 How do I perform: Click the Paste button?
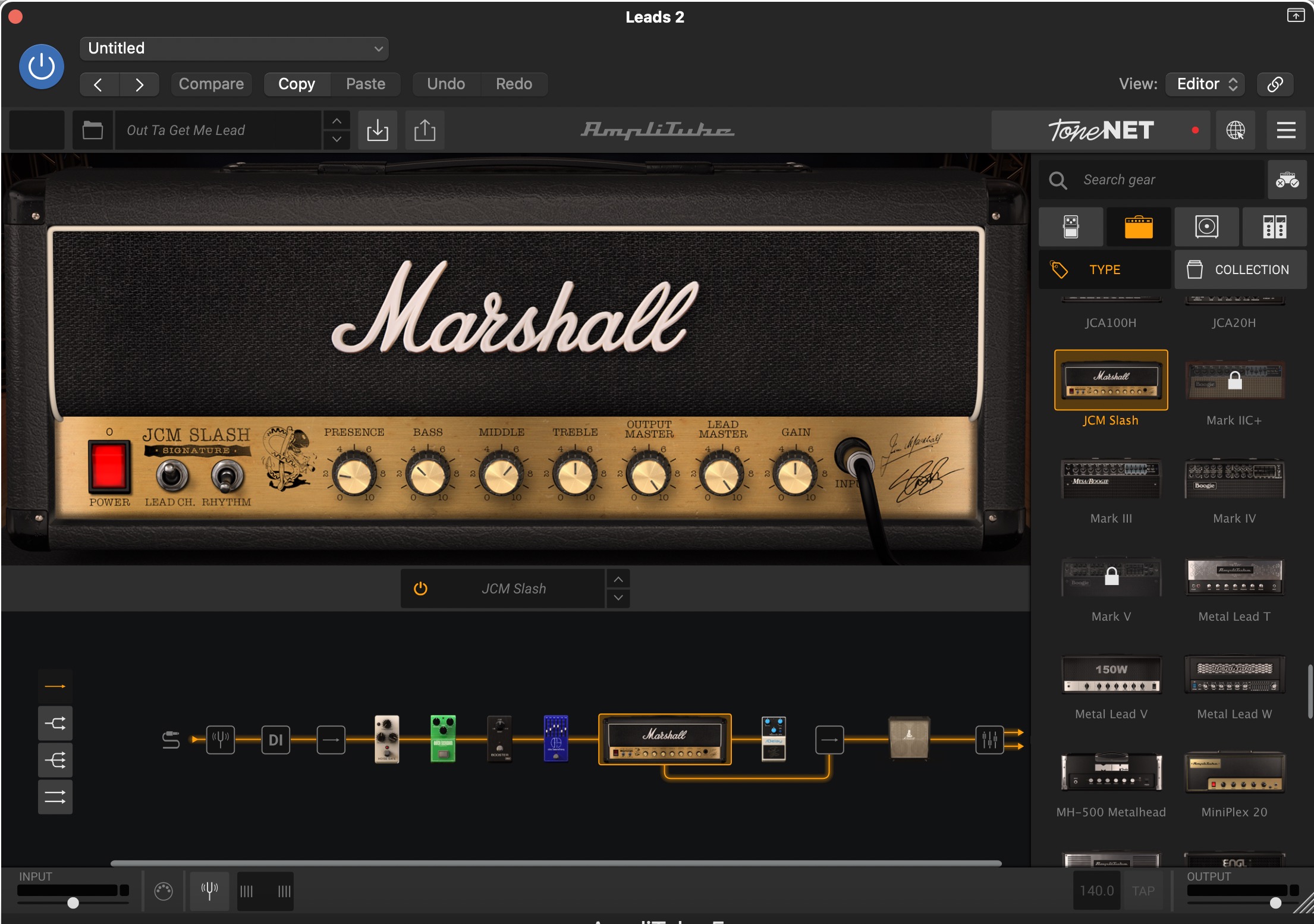click(366, 84)
